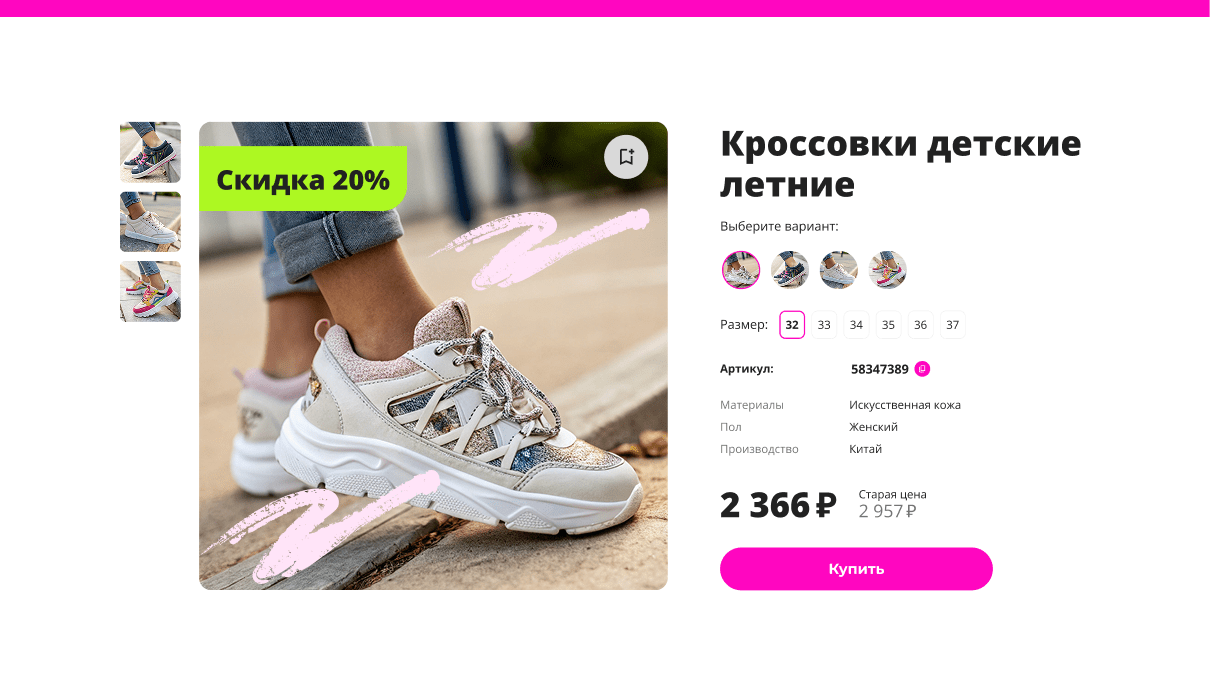
Task: Pick size 34
Action: [856, 325]
